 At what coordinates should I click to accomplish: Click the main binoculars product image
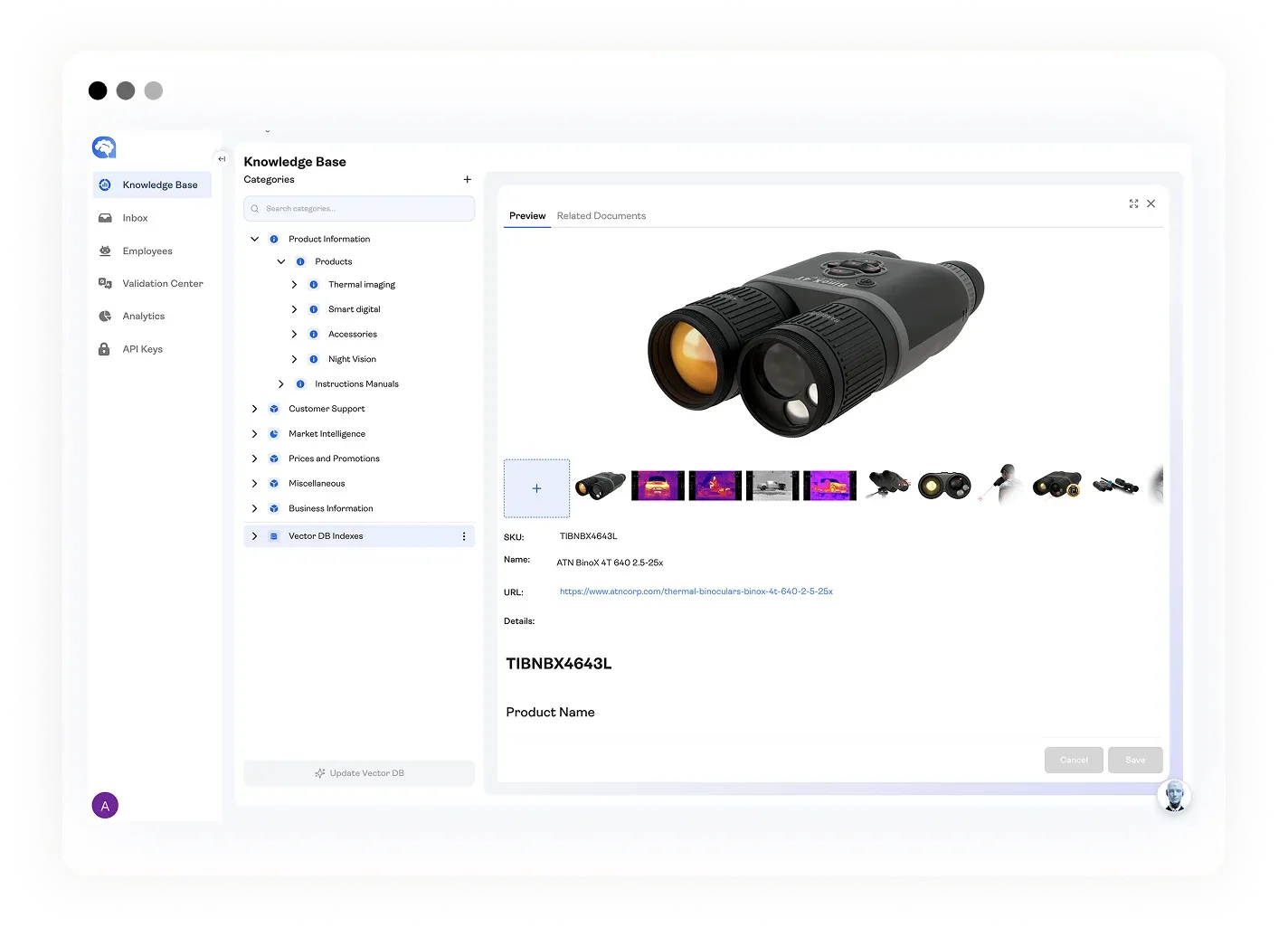(x=817, y=345)
